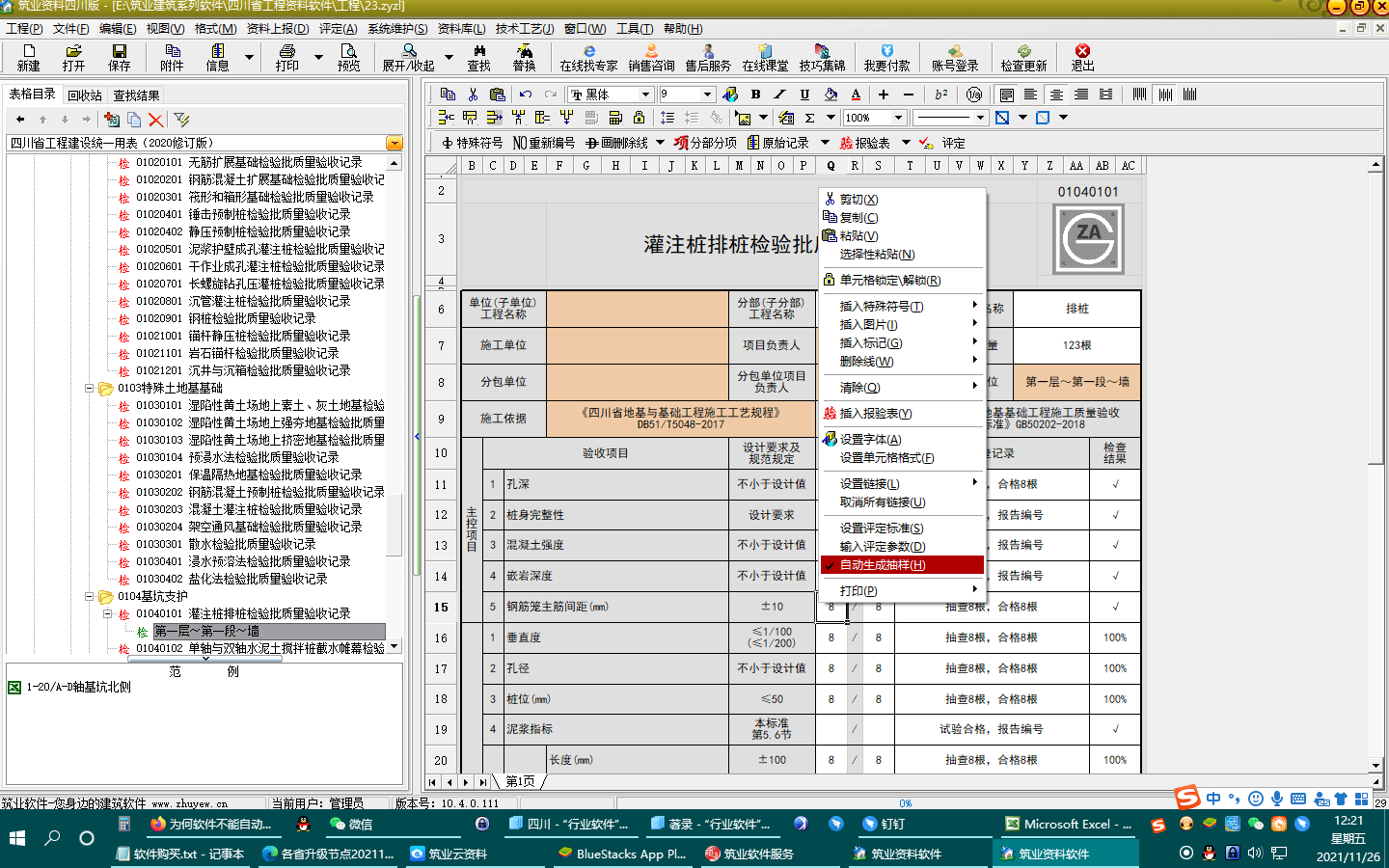Open 预览 print preview
Viewport: 1389px width, 868px height.
(x=349, y=58)
